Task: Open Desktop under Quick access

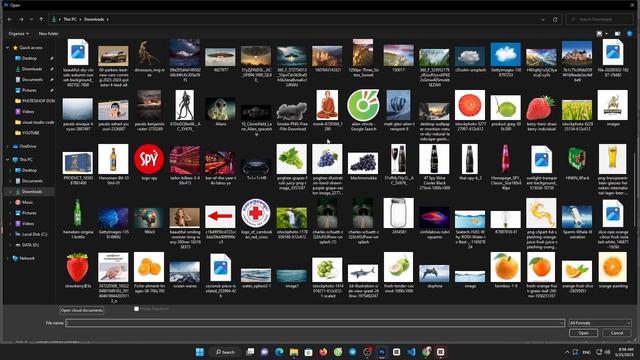Action: [29, 58]
